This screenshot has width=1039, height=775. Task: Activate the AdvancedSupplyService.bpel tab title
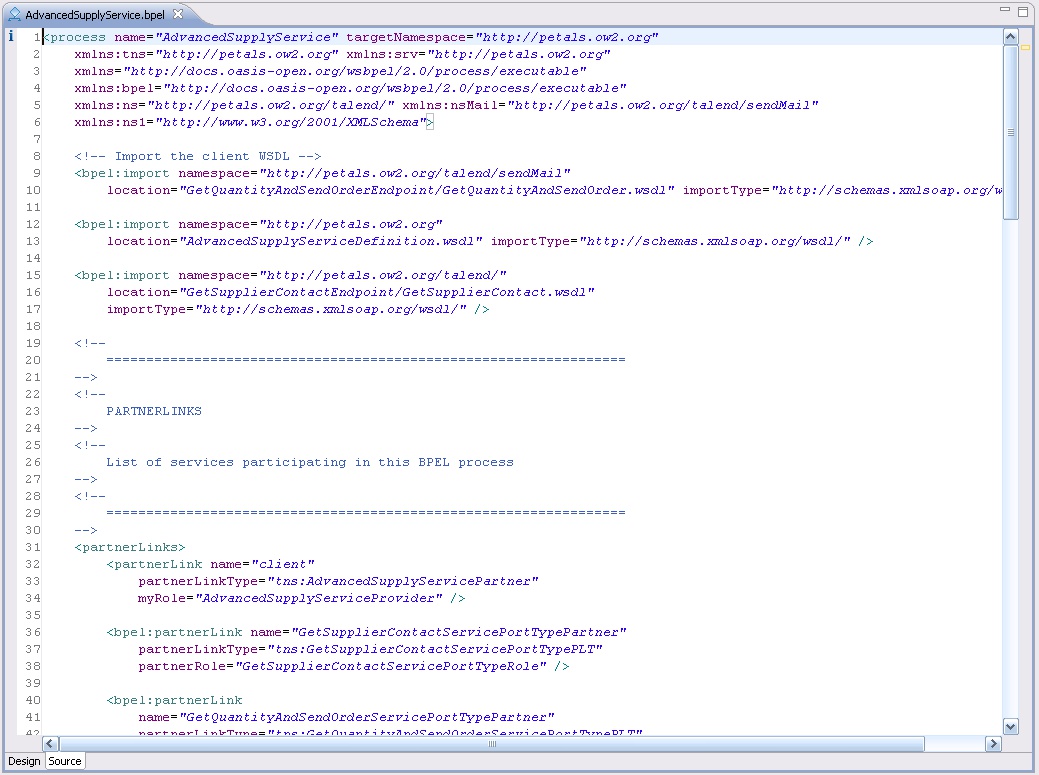pyautogui.click(x=95, y=15)
